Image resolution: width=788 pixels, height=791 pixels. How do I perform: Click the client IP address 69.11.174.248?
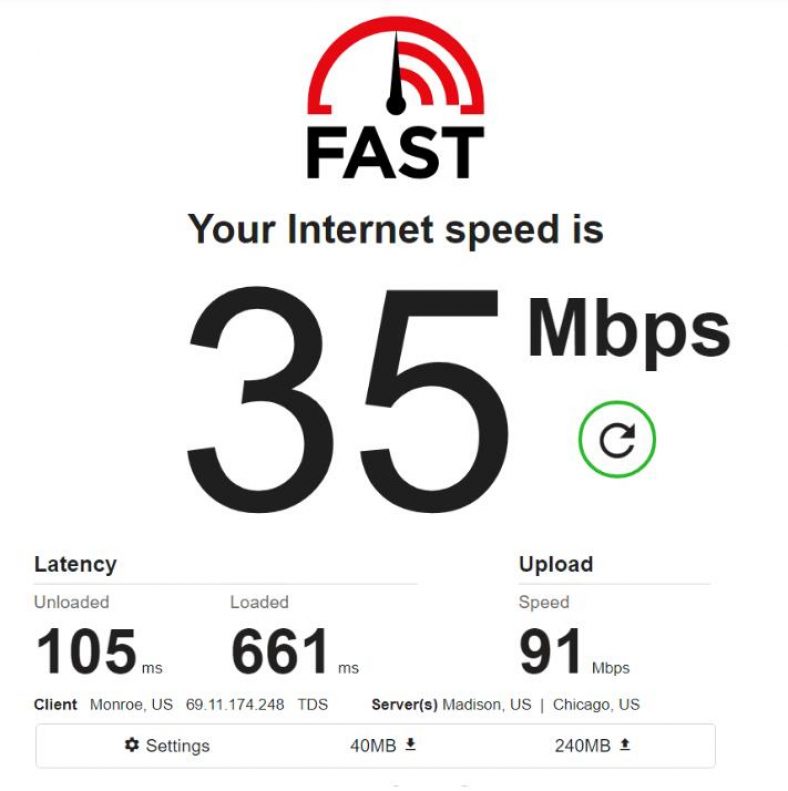(x=235, y=704)
